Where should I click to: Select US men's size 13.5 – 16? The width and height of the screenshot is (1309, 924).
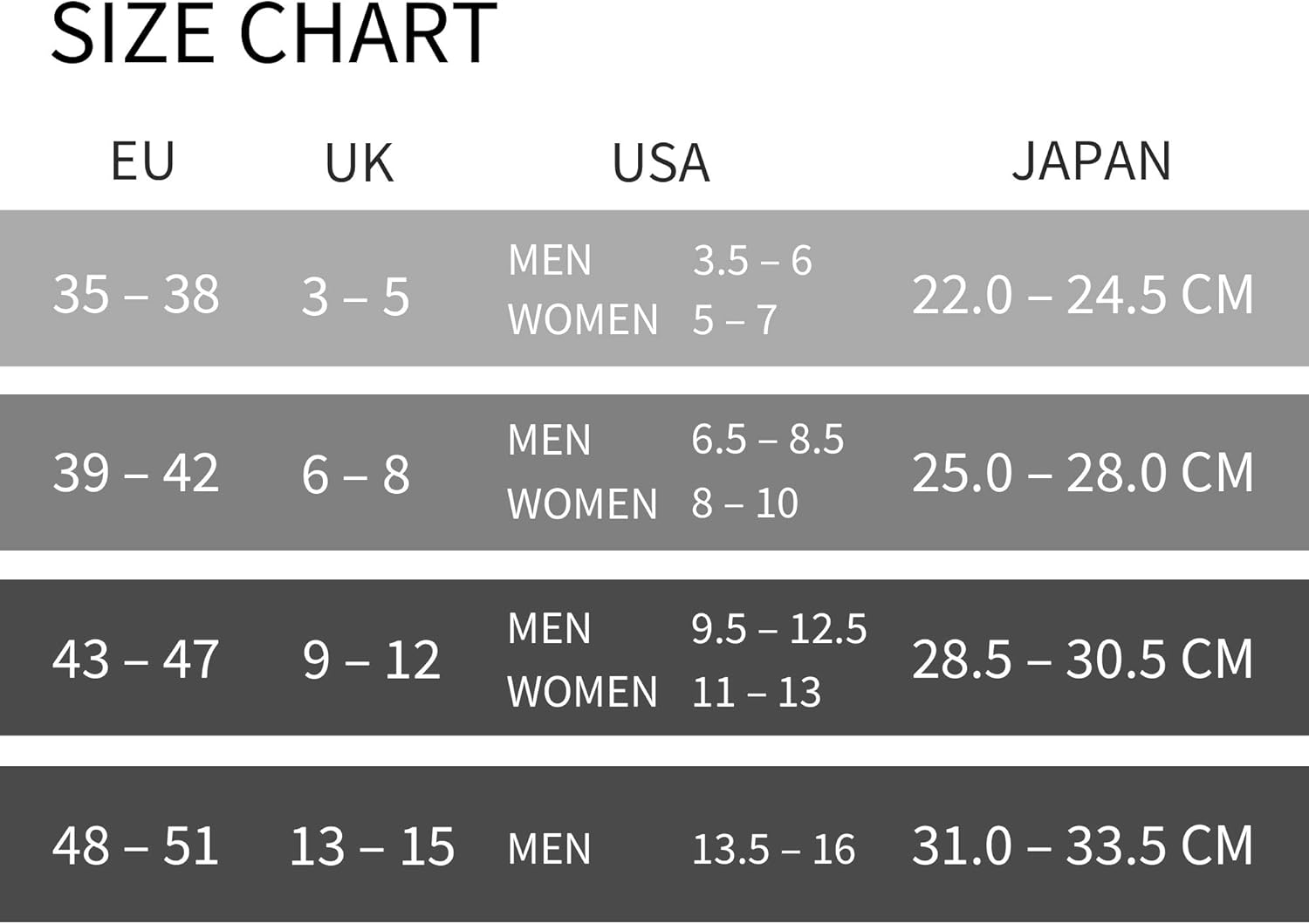[x=773, y=850]
